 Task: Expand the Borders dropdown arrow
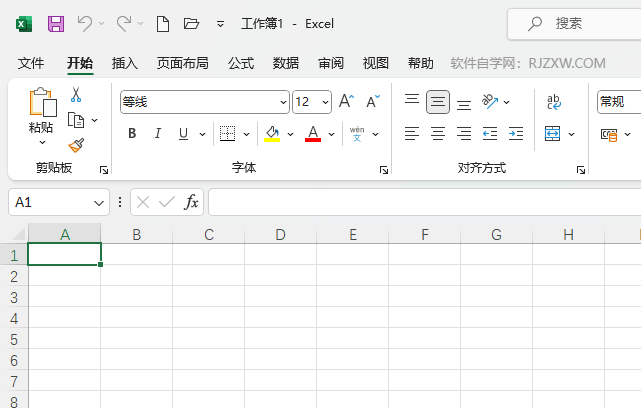[247, 134]
